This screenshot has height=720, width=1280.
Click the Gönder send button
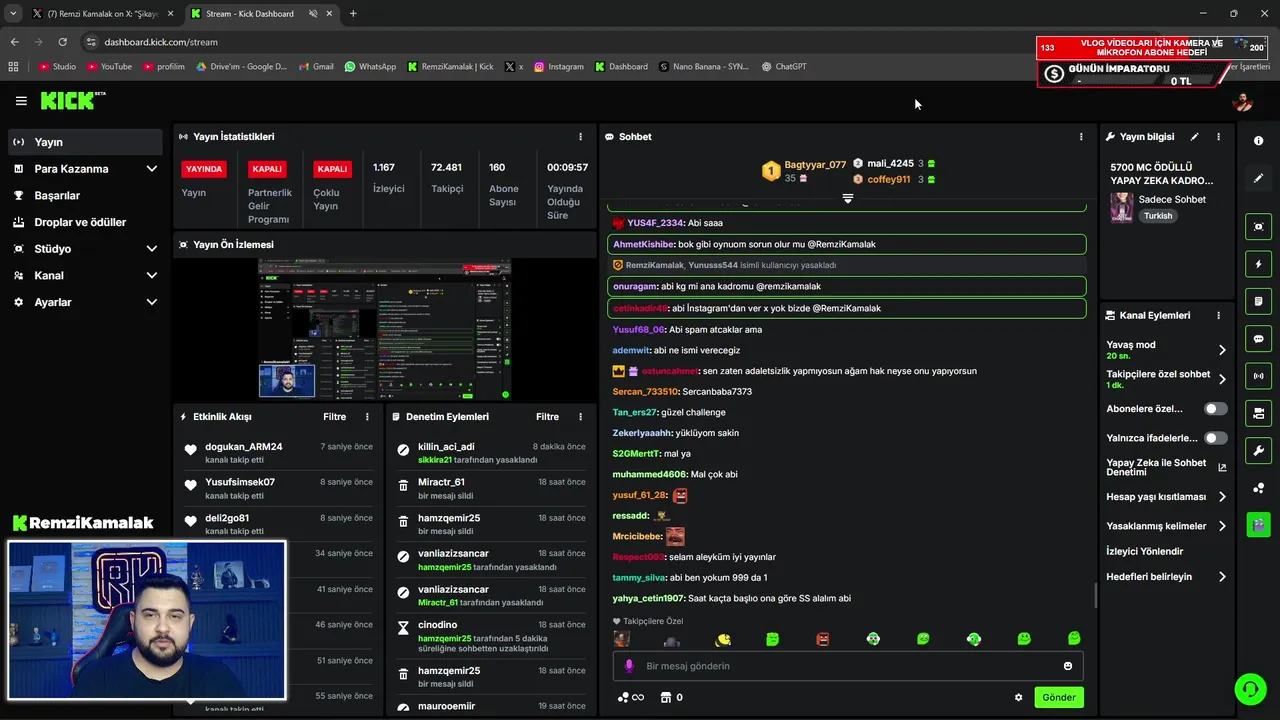[1059, 698]
